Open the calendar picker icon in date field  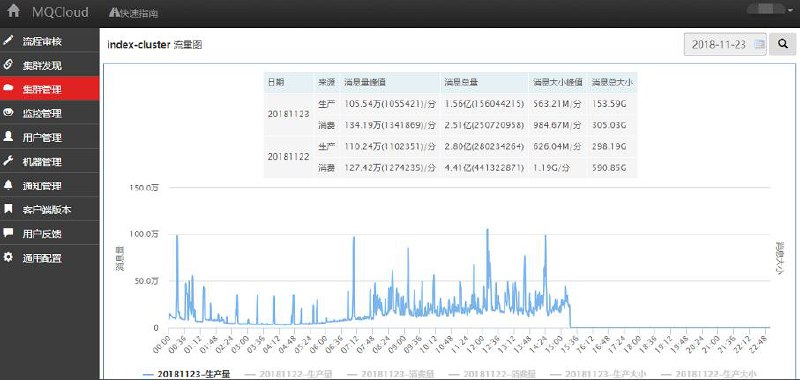point(759,44)
